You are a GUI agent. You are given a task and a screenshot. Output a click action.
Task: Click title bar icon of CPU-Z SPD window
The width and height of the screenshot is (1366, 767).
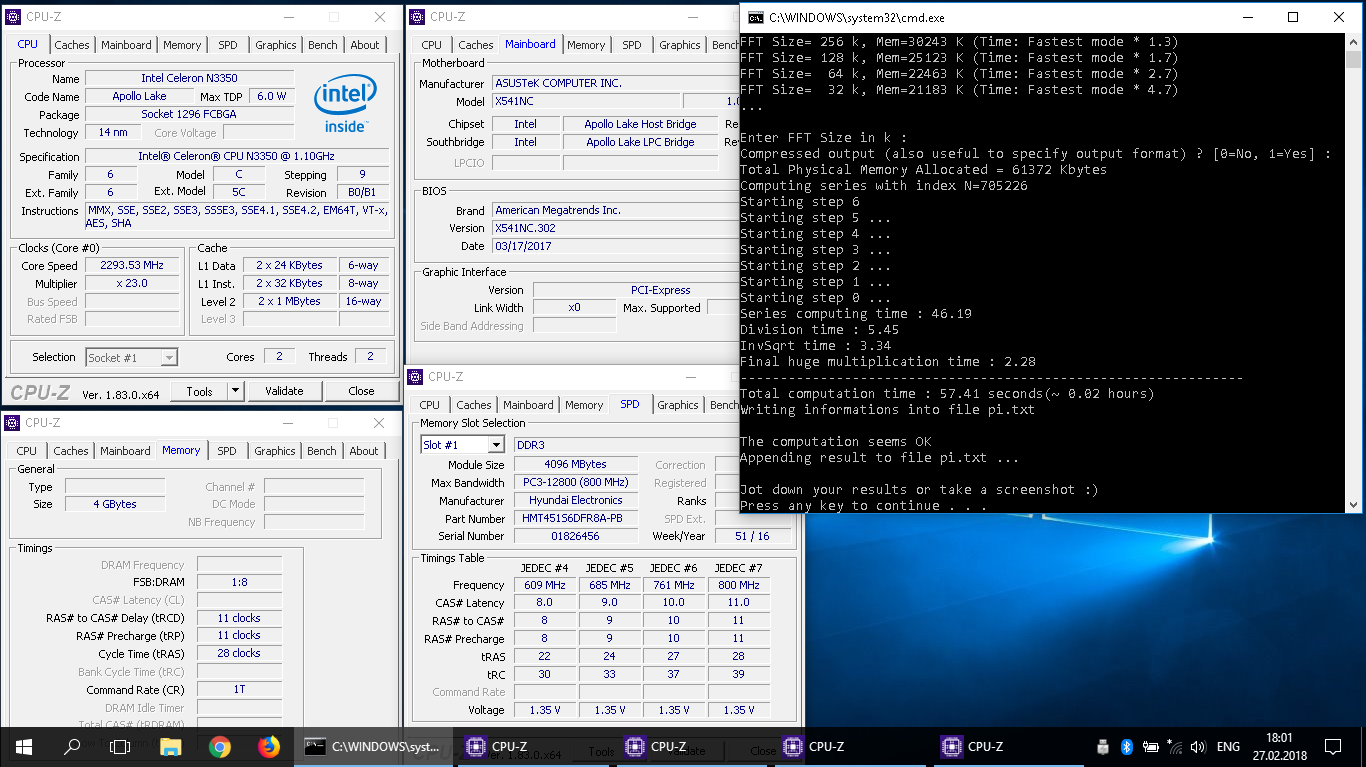[416, 377]
